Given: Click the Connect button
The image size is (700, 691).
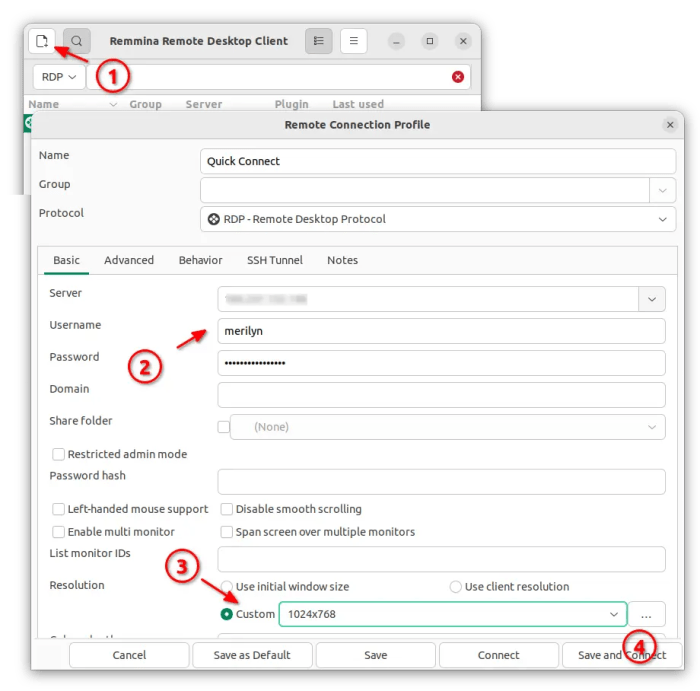Looking at the screenshot, I should (499, 655).
